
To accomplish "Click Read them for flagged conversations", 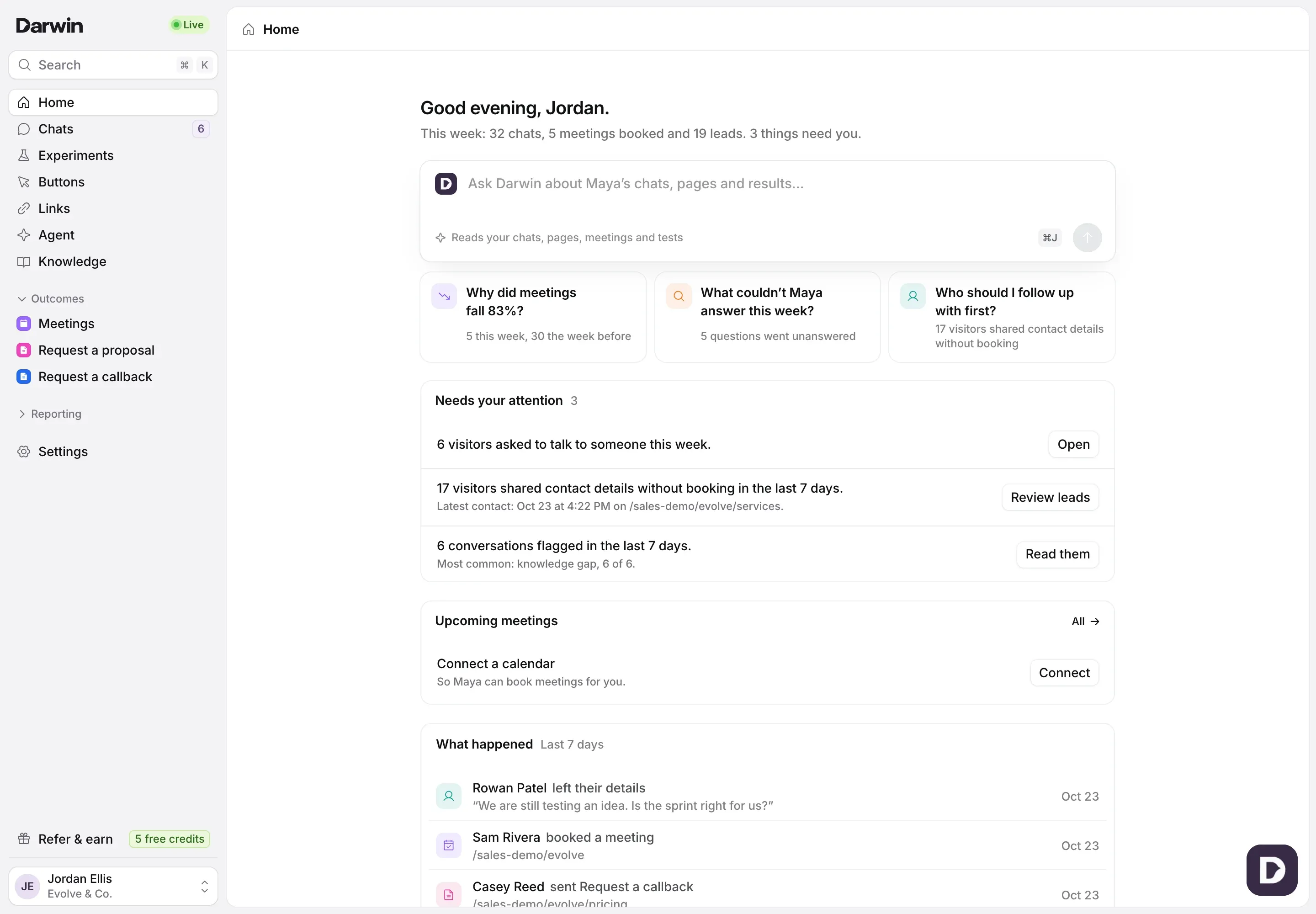I will (1057, 554).
